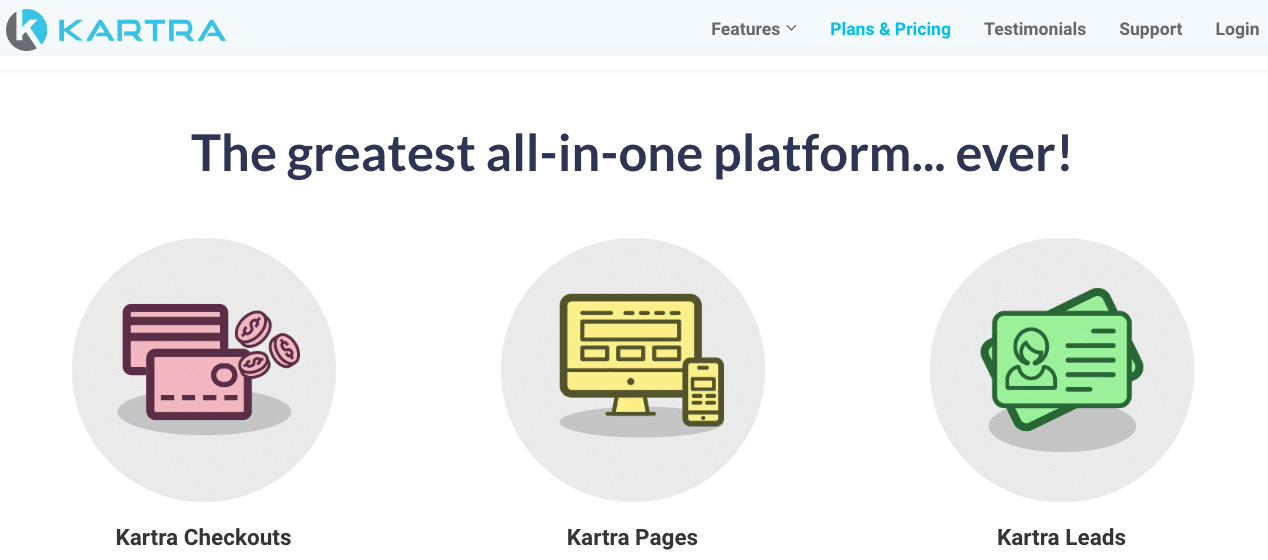Open the Kartra Checkouts credit card icon
The image size is (1268, 560).
coord(204,370)
